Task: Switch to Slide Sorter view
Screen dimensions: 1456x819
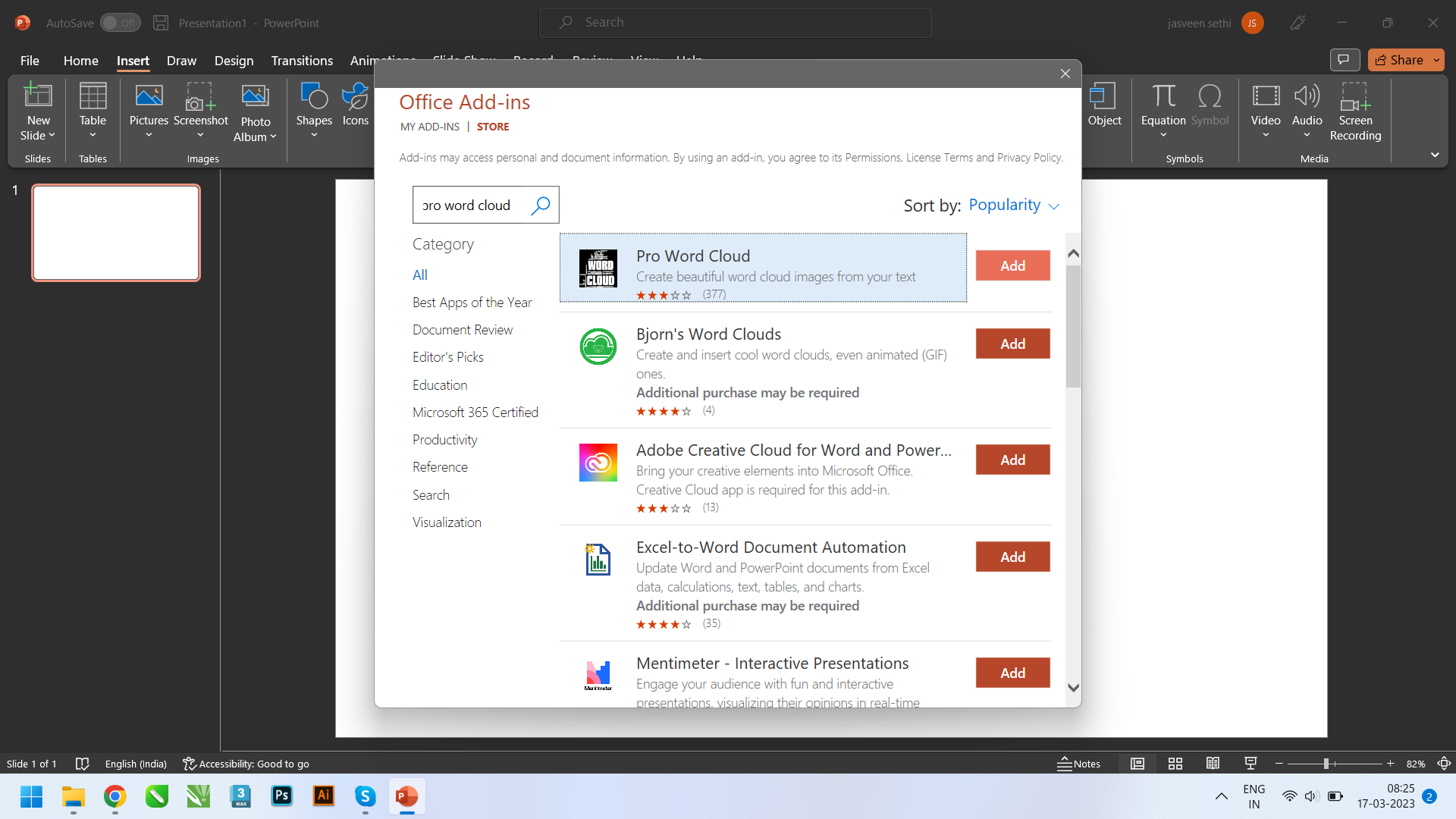Action: [1175, 764]
